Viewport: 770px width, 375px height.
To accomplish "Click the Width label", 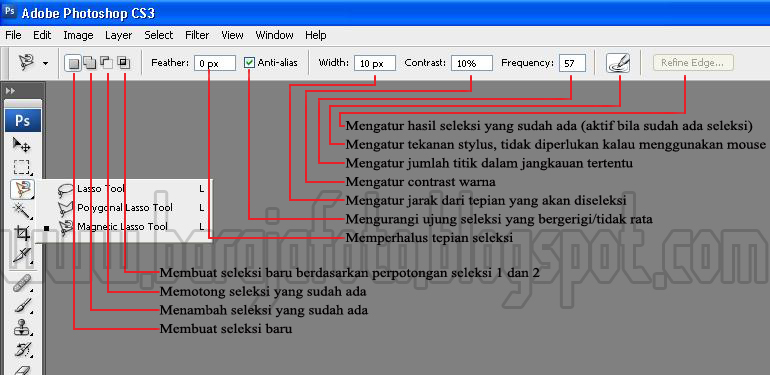I will coord(334,63).
